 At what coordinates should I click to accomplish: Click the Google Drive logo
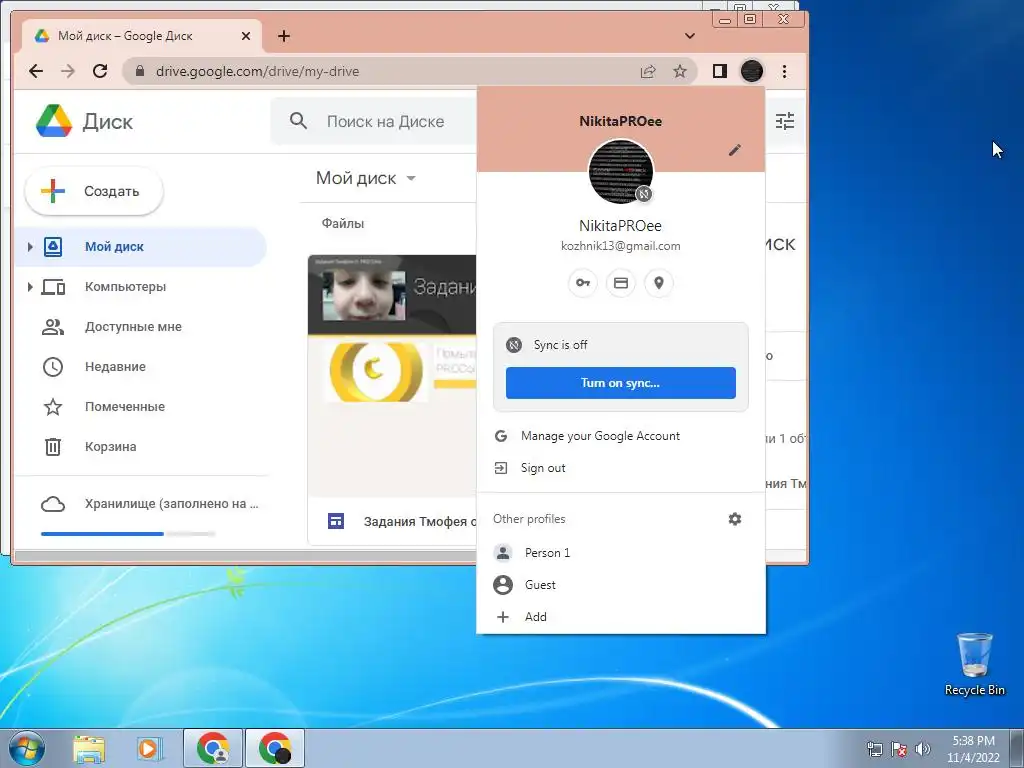[x=54, y=121]
